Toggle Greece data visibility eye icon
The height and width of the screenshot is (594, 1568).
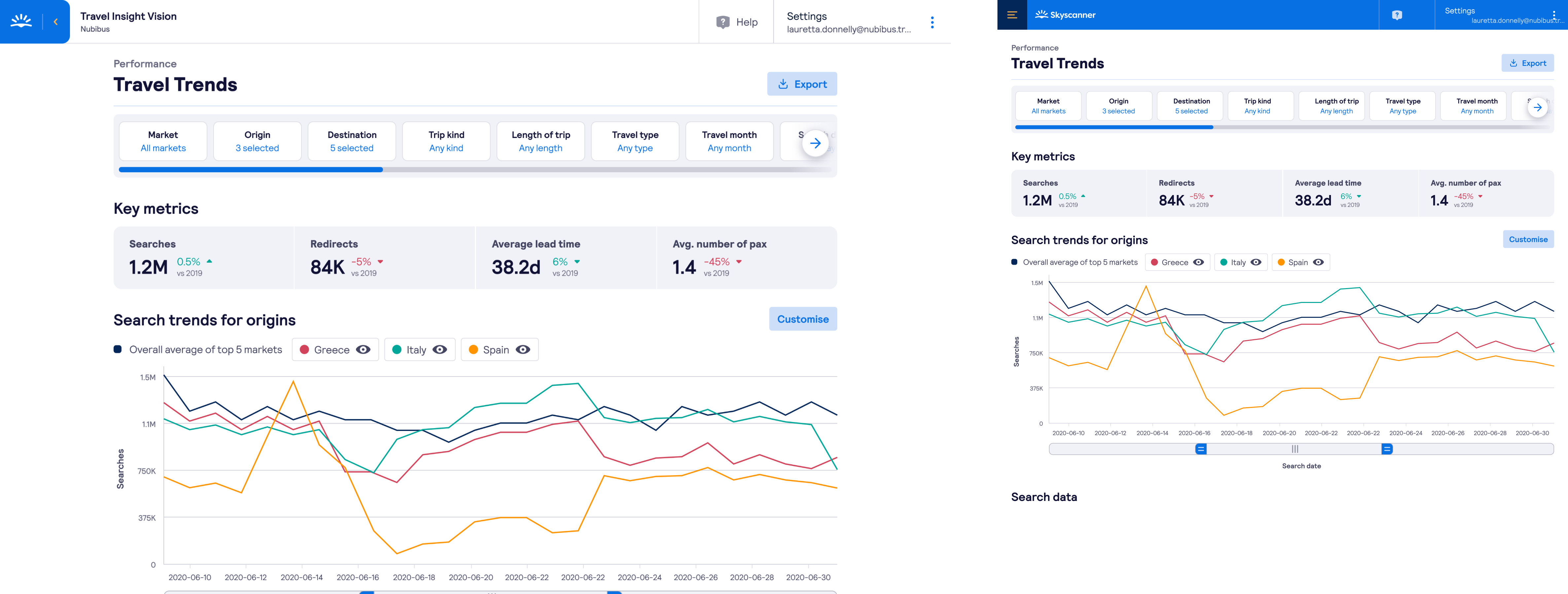pos(362,350)
